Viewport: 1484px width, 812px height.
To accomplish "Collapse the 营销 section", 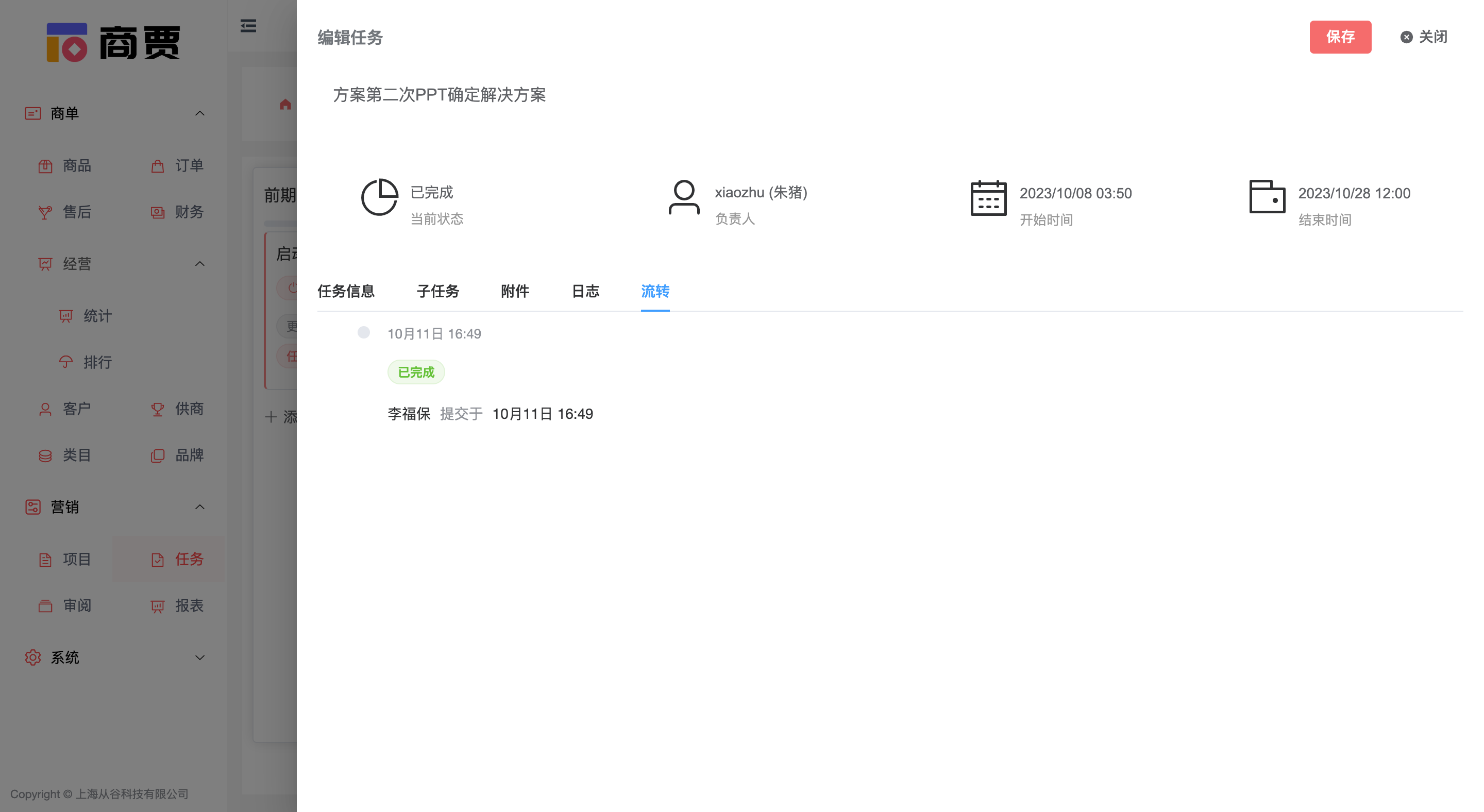I will coord(200,507).
